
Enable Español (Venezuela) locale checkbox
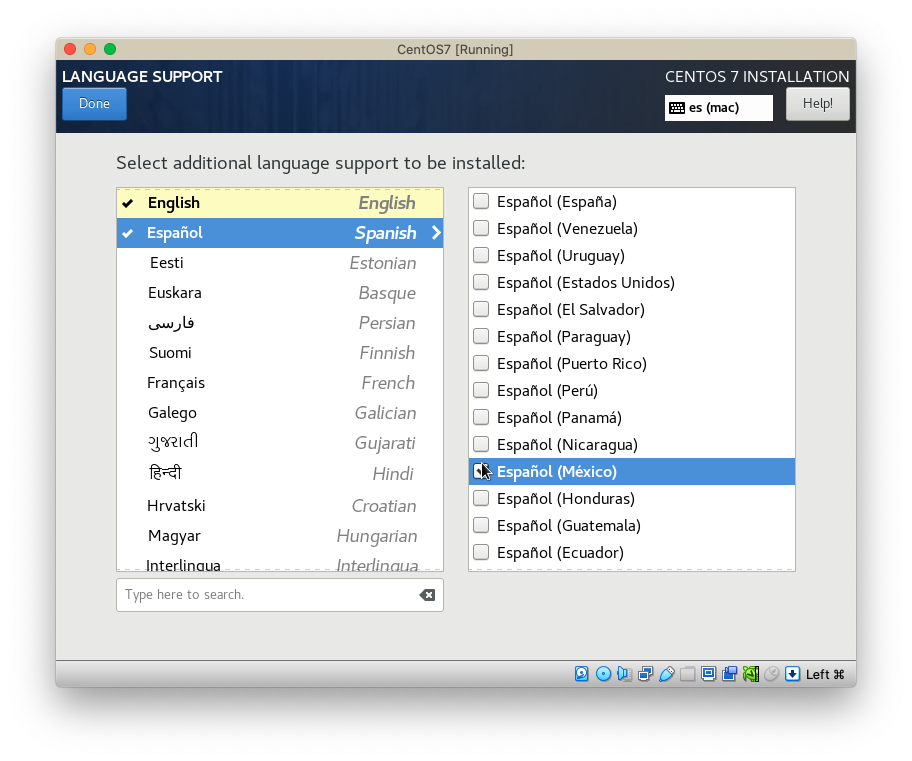coord(481,228)
